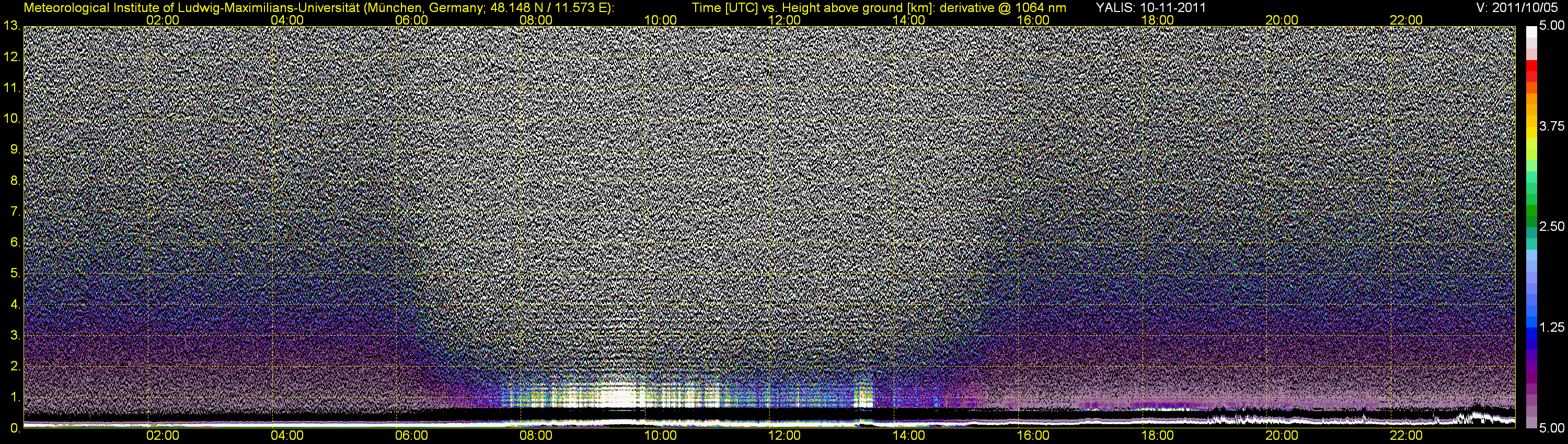Click the Meteorological Institute of Ludwig-Maximilians-Universität title text
Image resolution: width=1568 pixels, height=444 pixels.
point(319,7)
